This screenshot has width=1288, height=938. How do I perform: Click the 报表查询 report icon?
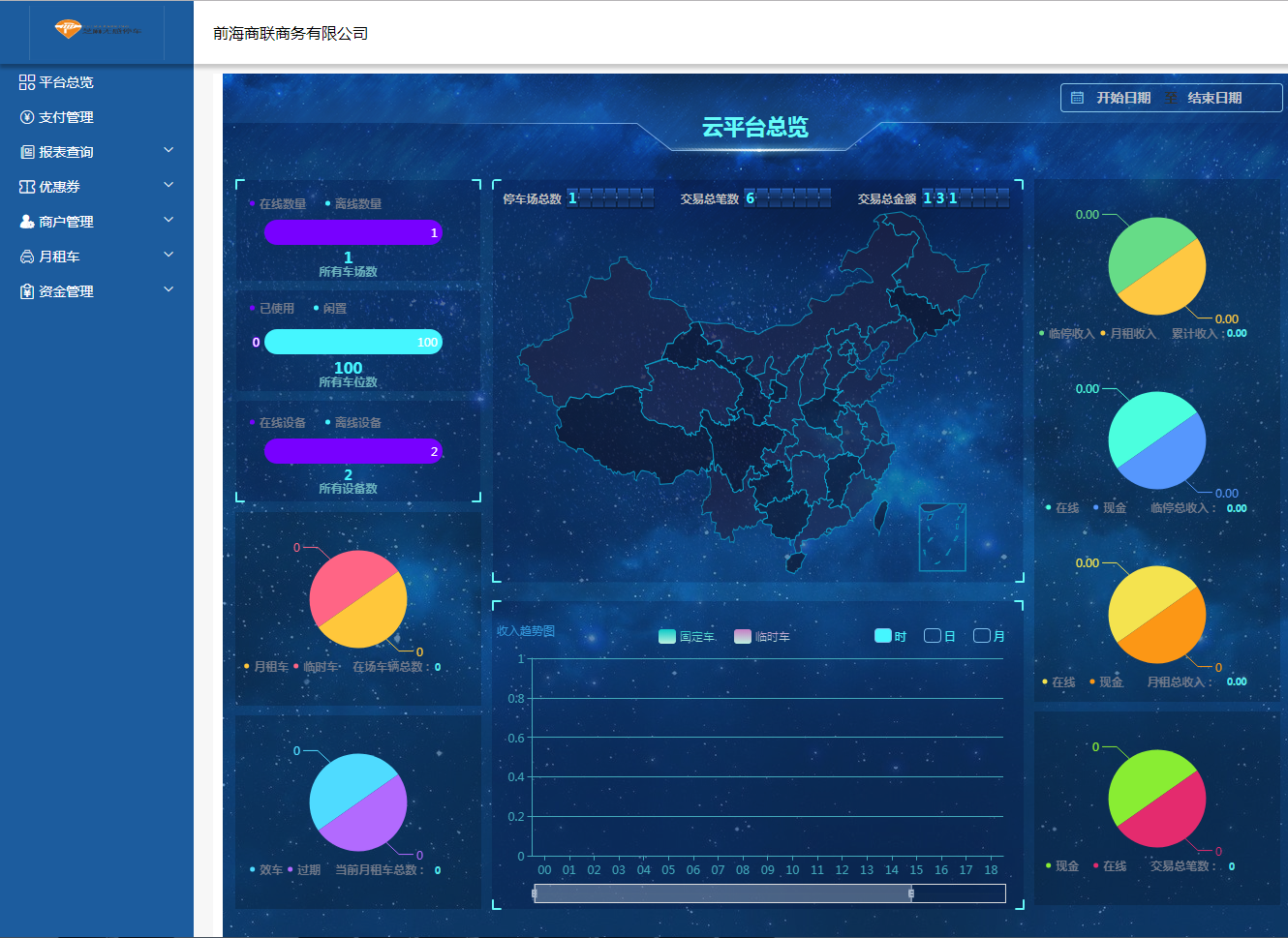click(x=27, y=152)
